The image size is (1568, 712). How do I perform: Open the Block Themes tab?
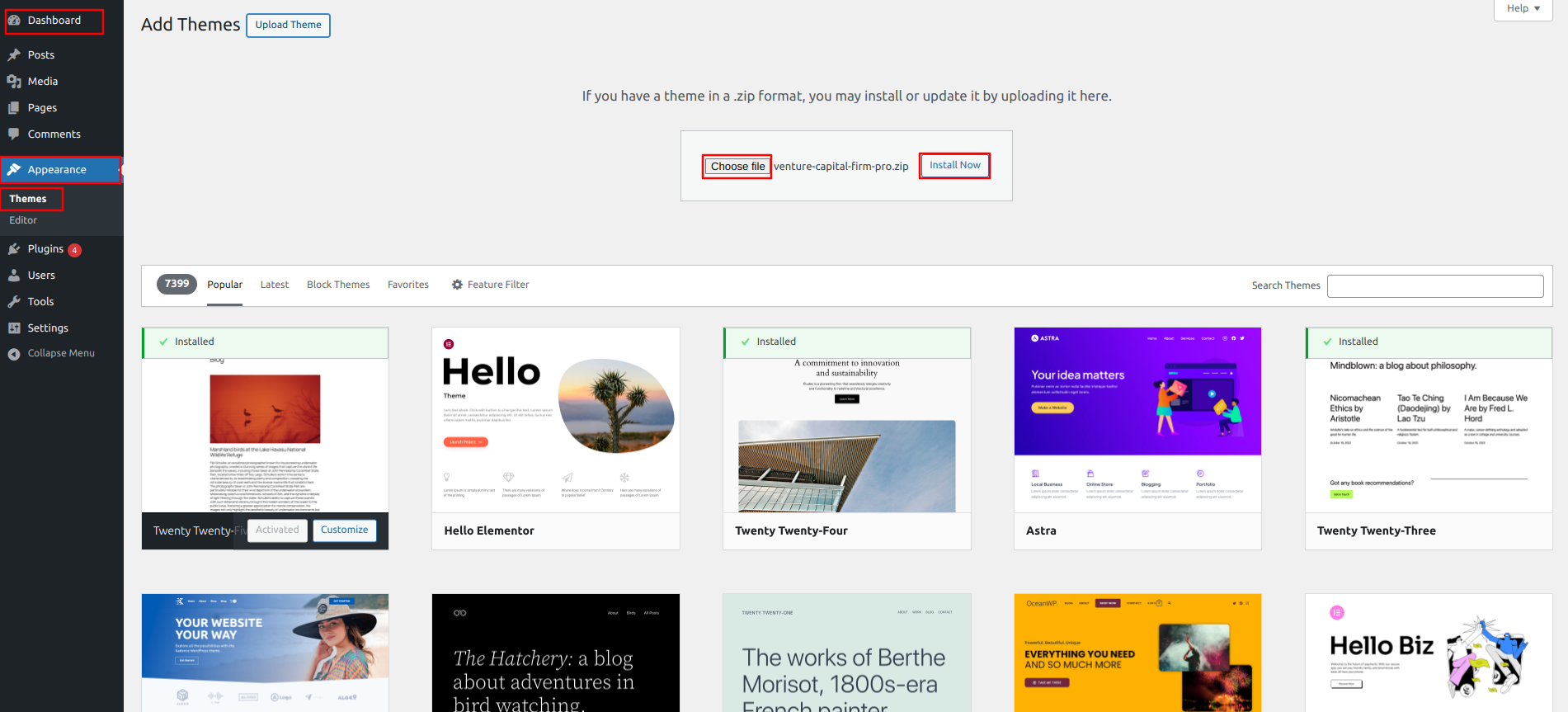pyautogui.click(x=338, y=285)
